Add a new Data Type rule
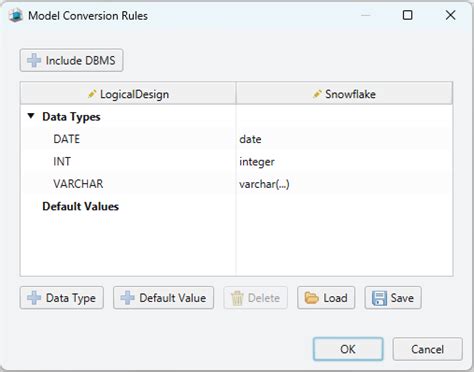Viewport: 474px width, 372px height. [x=62, y=298]
